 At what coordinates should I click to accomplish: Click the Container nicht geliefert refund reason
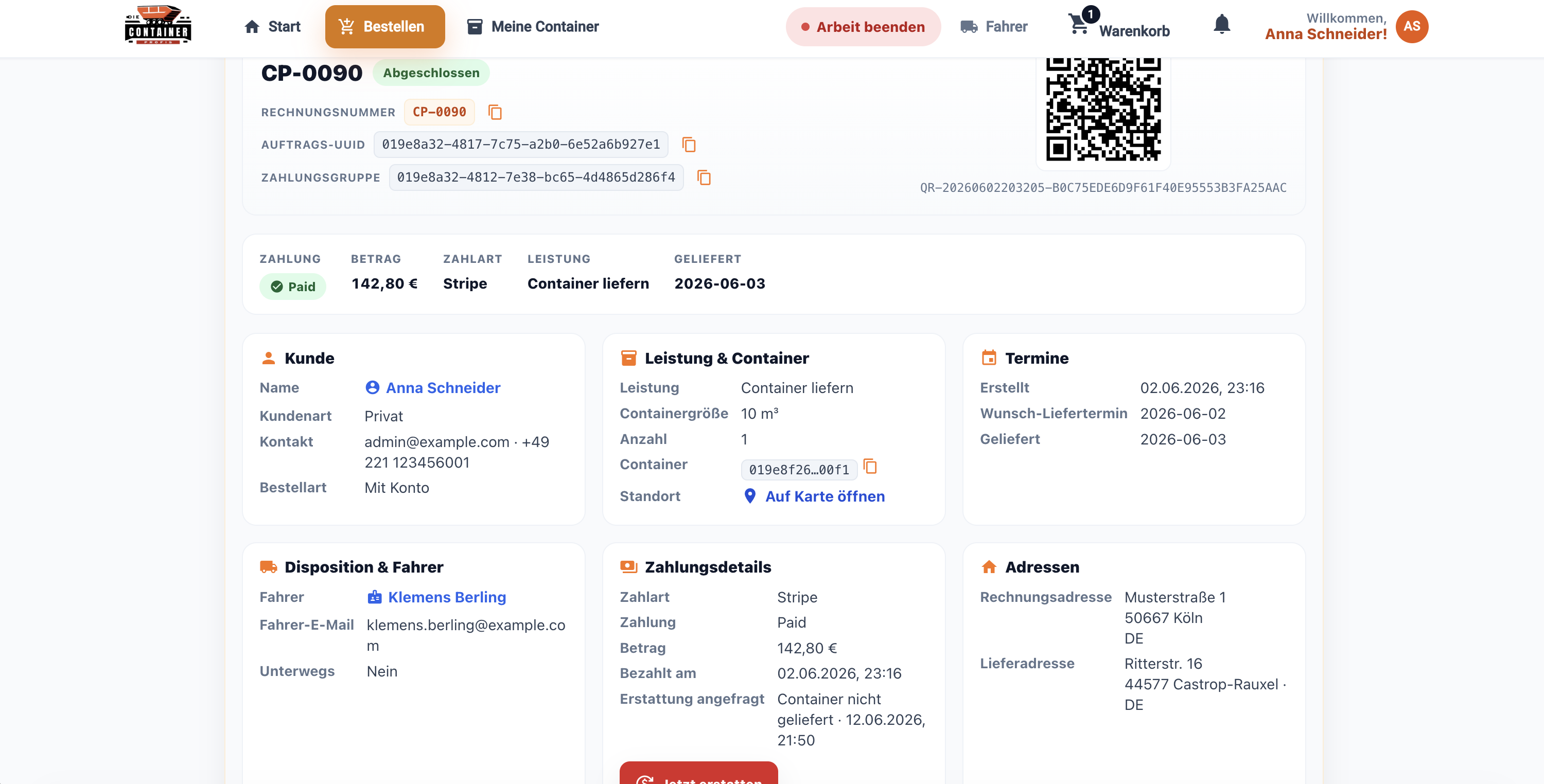click(x=852, y=719)
